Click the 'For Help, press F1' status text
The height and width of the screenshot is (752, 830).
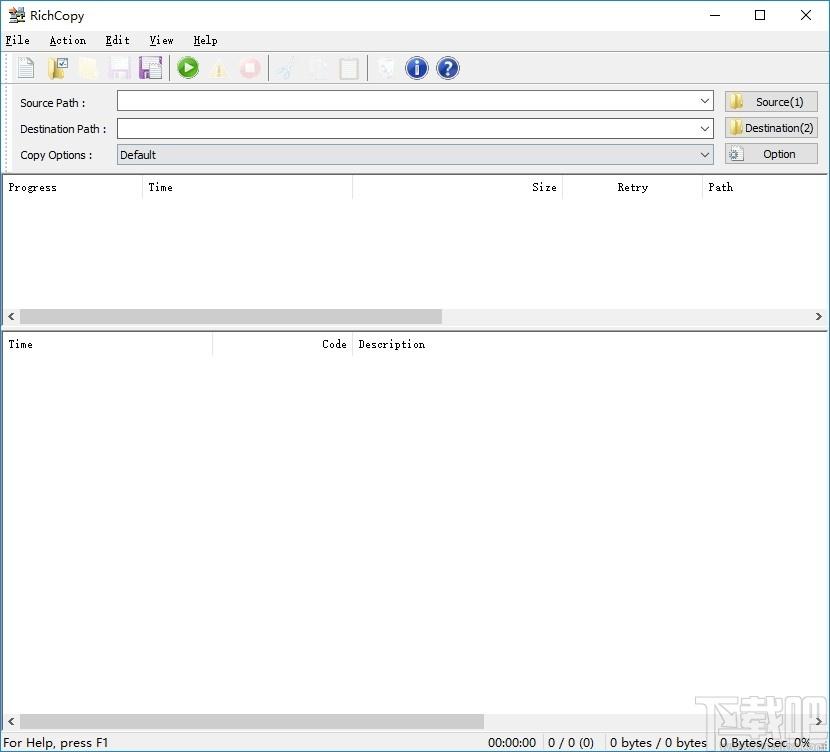(56, 743)
